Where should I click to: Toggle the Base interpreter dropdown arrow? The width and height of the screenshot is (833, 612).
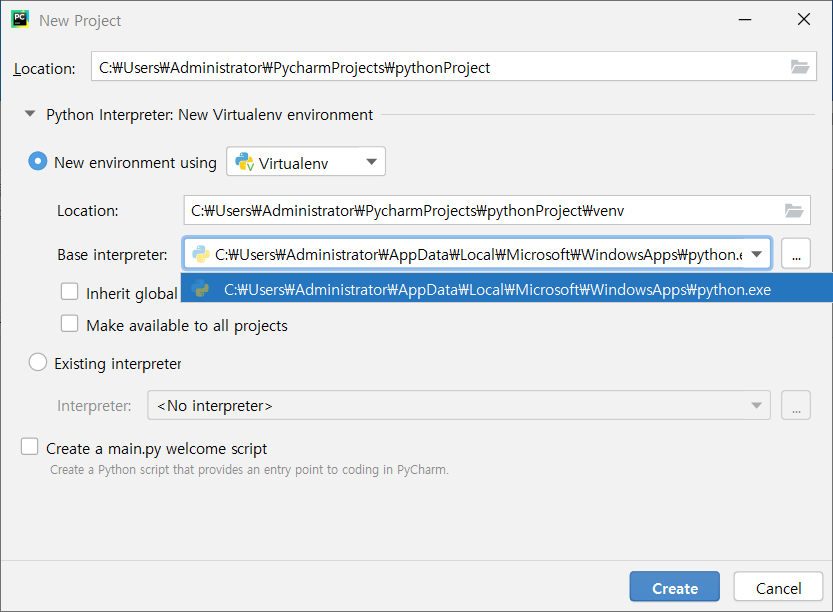[x=756, y=254]
